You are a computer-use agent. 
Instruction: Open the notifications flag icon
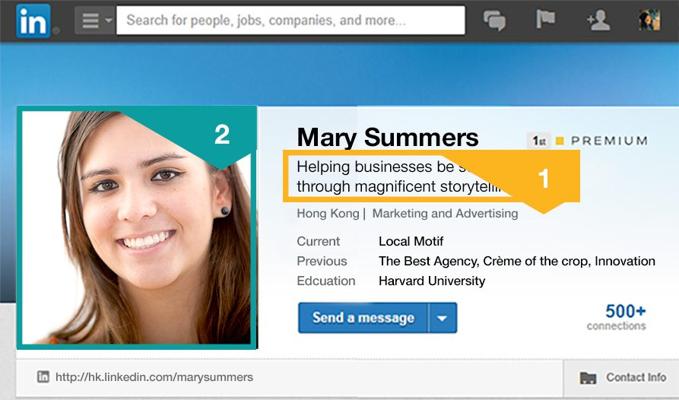546,19
